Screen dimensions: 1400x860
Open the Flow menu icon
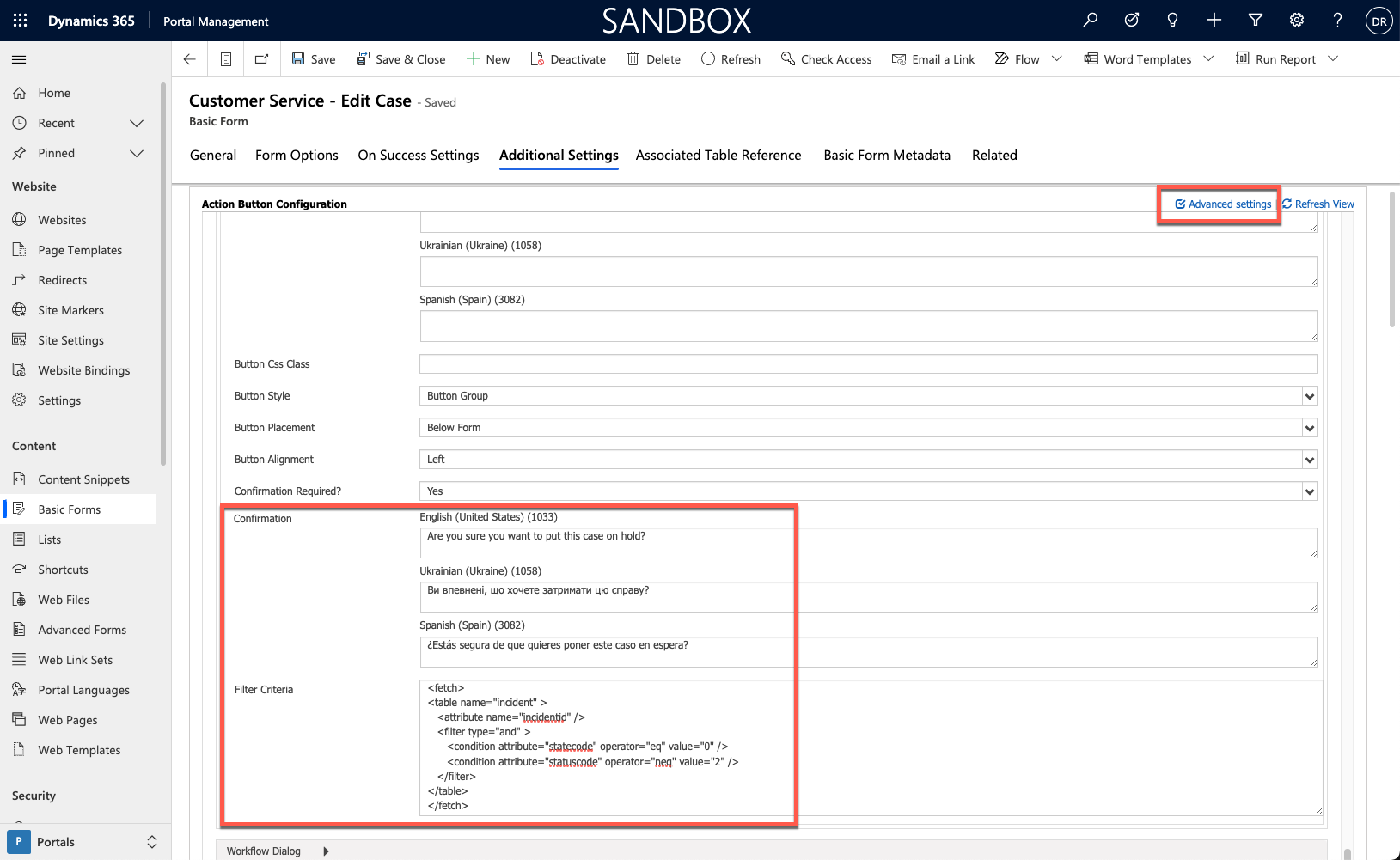click(x=1002, y=58)
